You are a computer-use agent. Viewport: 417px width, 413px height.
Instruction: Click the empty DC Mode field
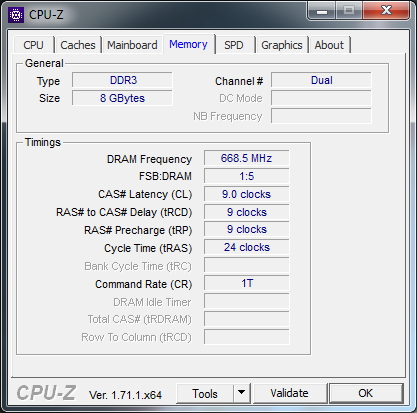point(321,98)
